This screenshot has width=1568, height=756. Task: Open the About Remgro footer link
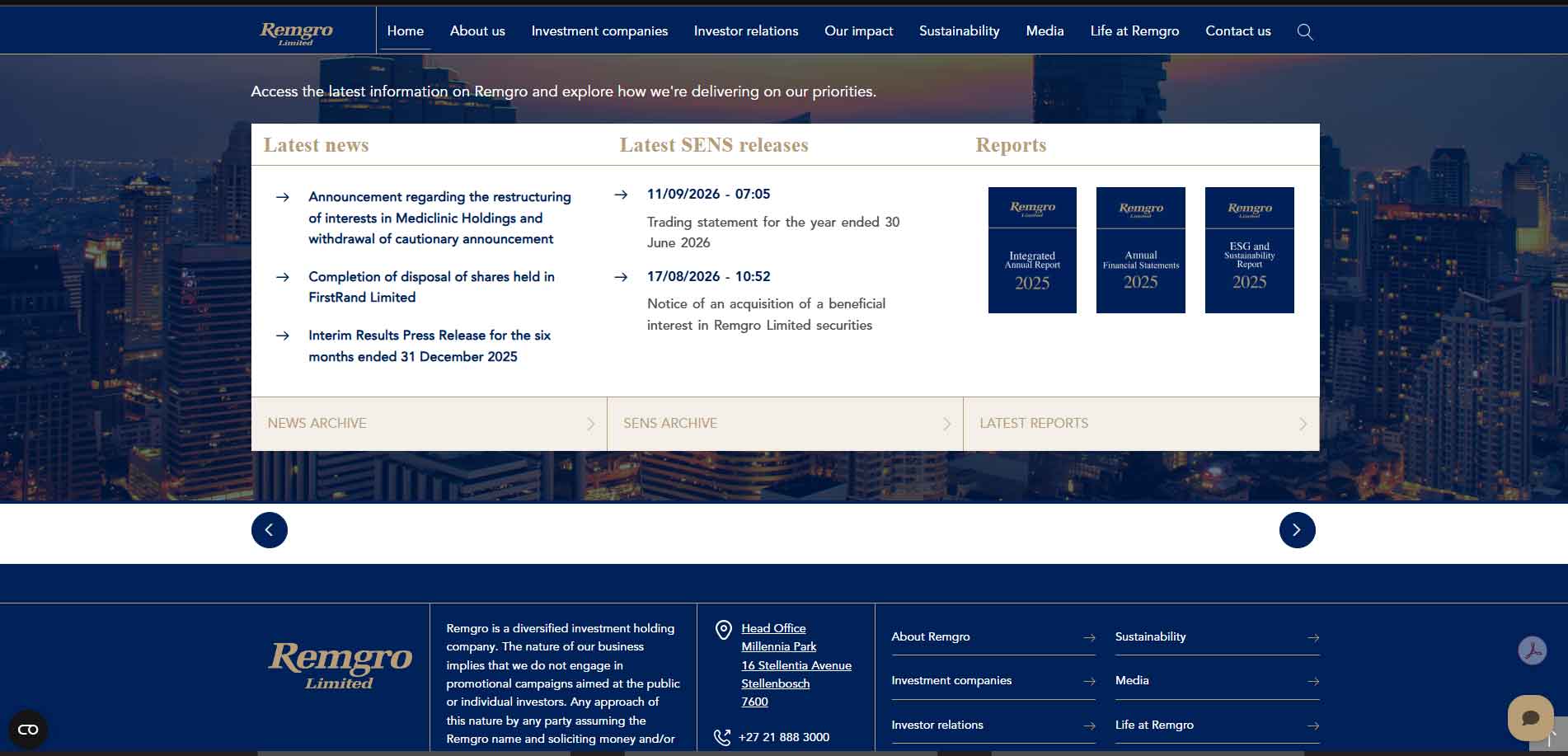point(931,636)
